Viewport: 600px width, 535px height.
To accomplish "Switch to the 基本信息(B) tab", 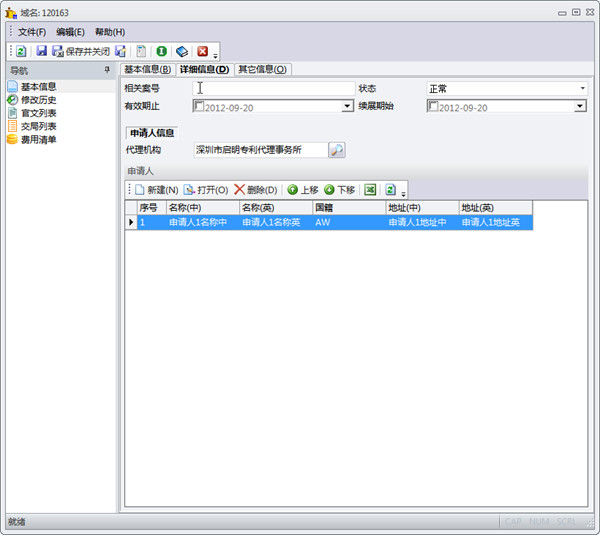I will pos(148,69).
